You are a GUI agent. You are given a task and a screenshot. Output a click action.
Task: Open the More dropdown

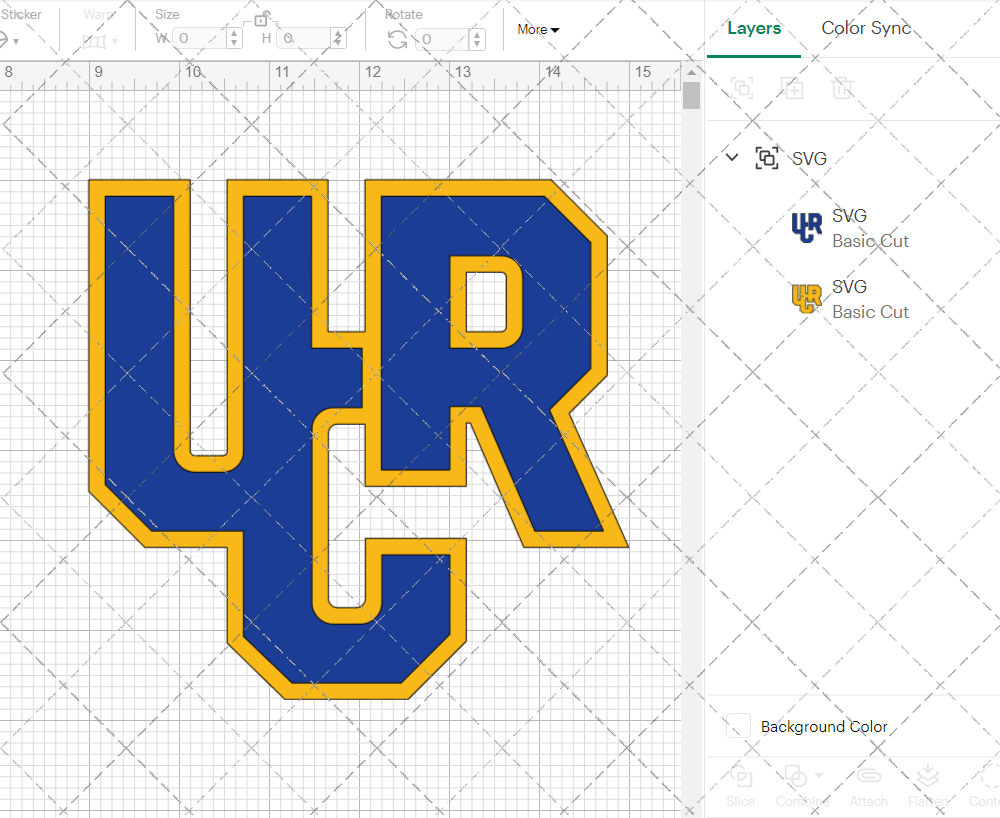pos(537,30)
